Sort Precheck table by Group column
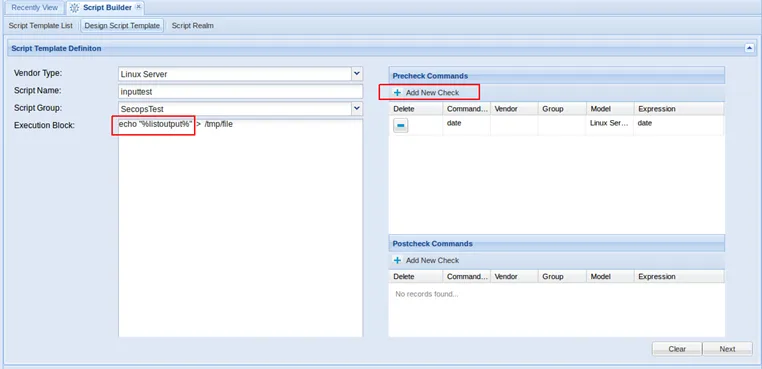The width and height of the screenshot is (762, 369). (562, 109)
